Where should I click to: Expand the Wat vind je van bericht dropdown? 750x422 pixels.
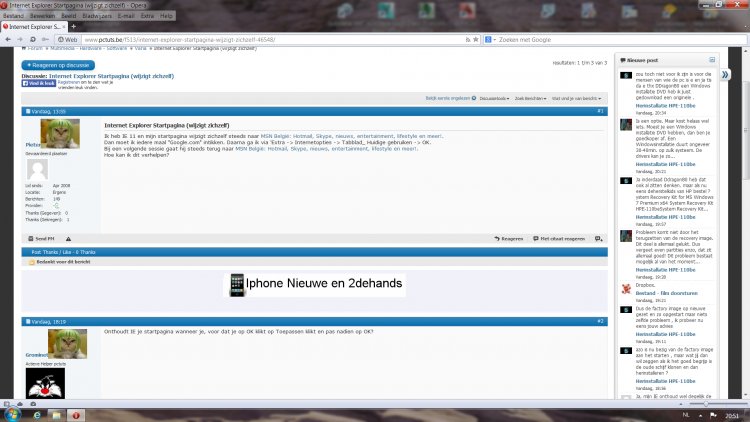[576, 99]
